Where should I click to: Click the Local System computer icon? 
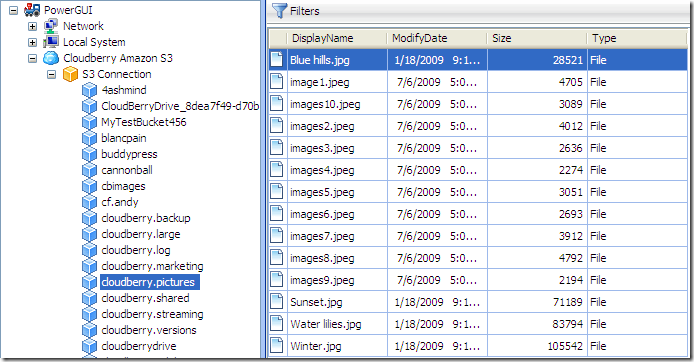[x=51, y=42]
